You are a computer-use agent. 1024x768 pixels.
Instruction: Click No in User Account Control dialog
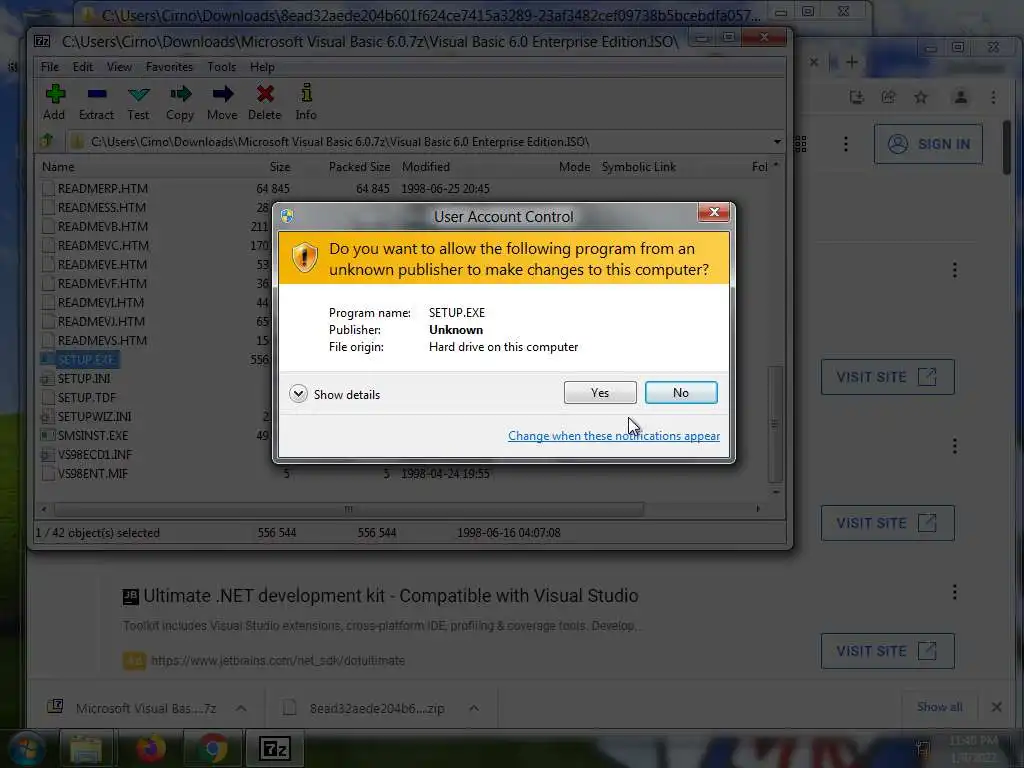pos(680,392)
